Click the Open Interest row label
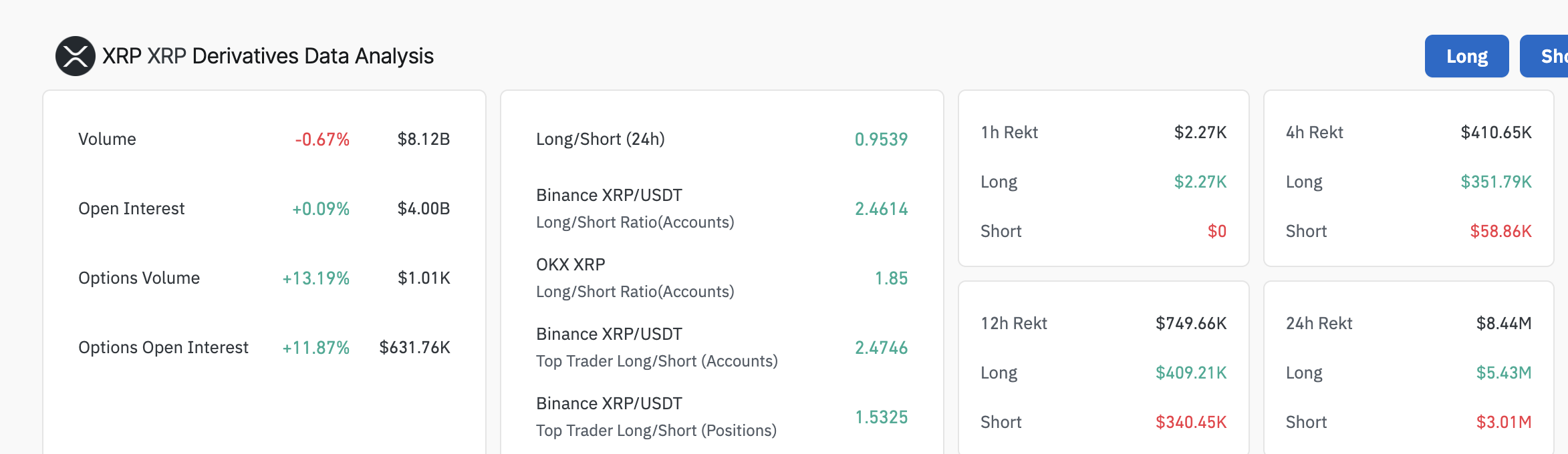 (131, 208)
